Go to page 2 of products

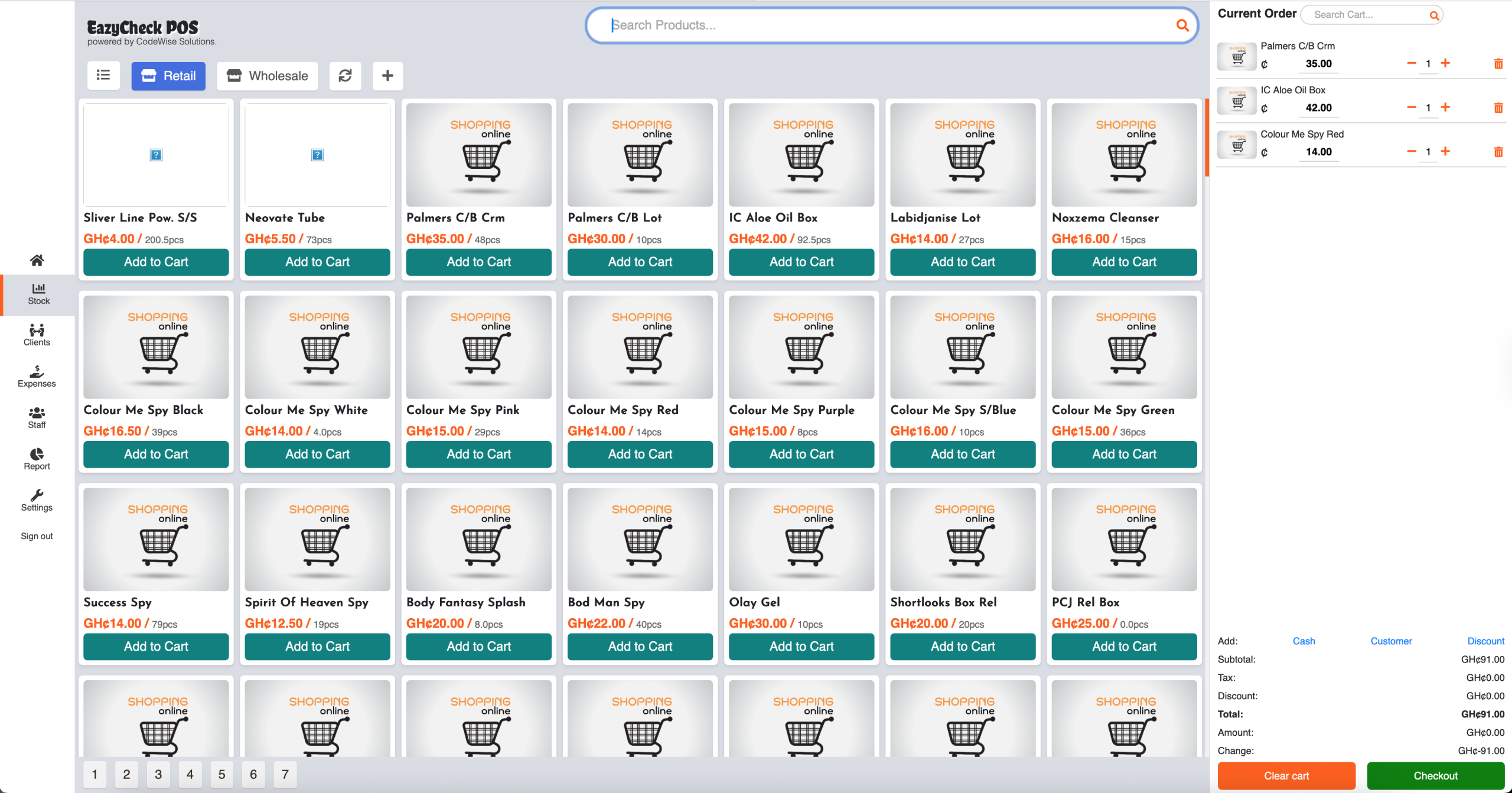[x=126, y=774]
